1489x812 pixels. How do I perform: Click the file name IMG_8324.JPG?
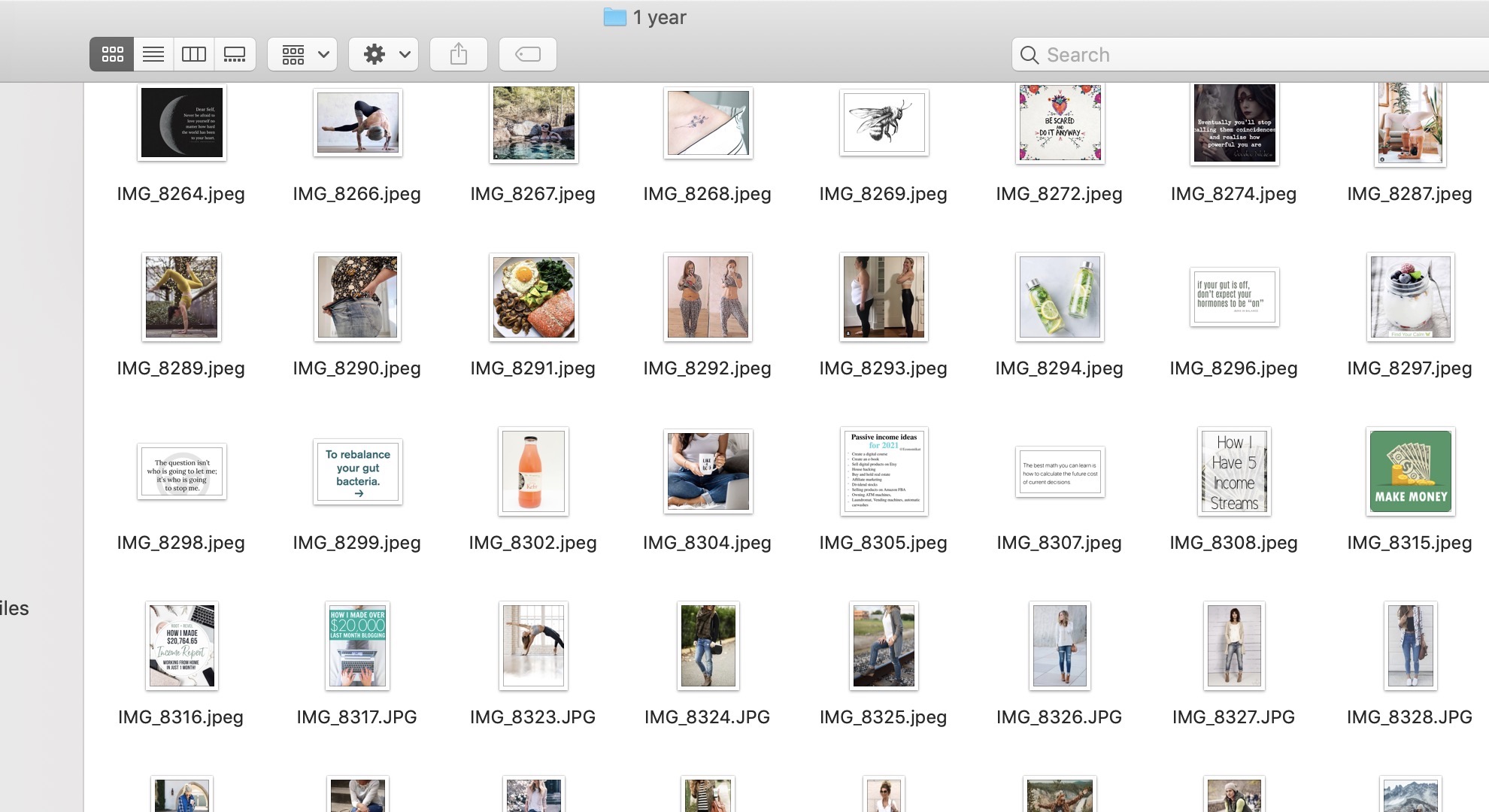(707, 717)
